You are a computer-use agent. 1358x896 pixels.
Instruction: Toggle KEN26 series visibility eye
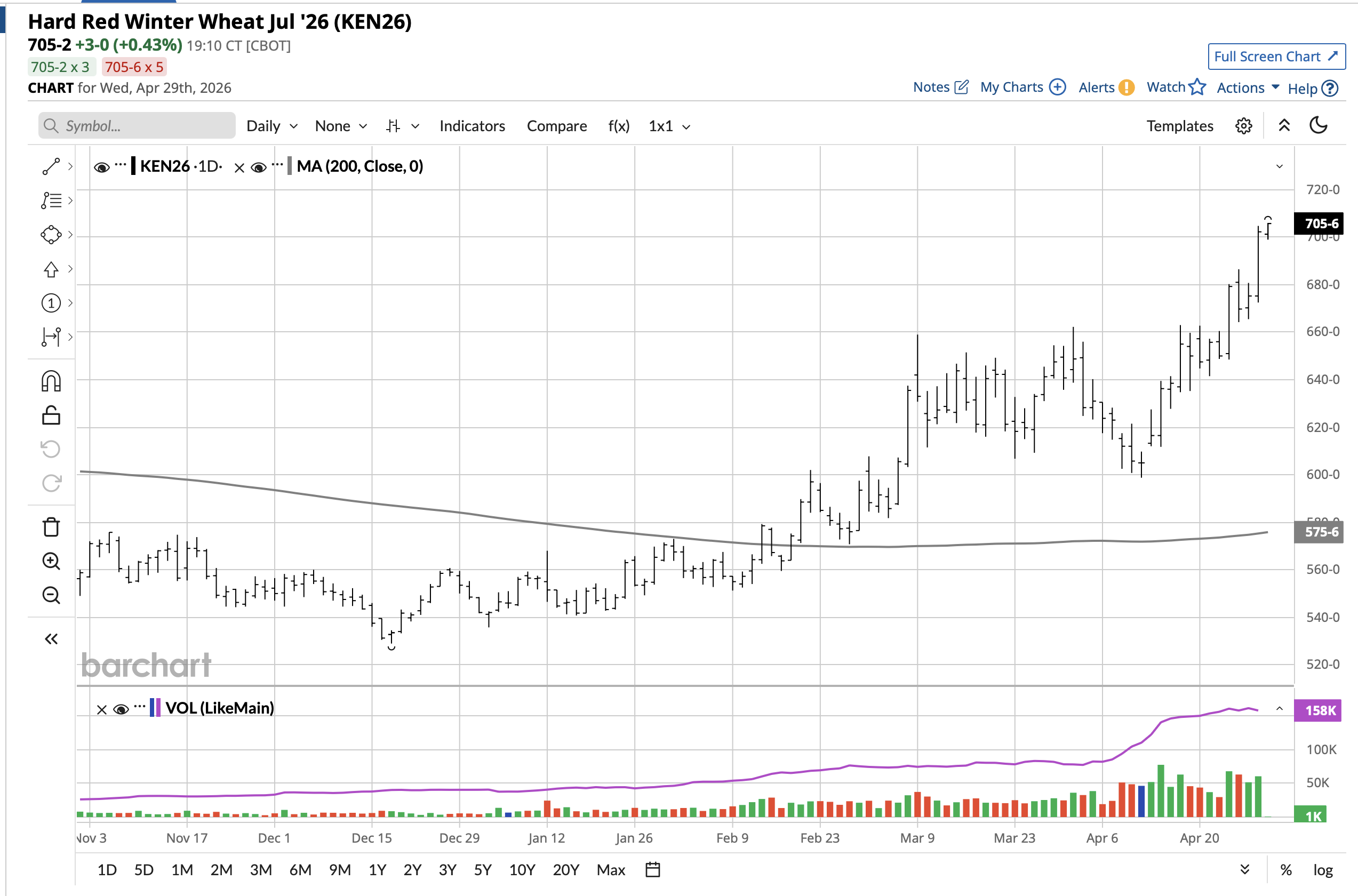[102, 167]
